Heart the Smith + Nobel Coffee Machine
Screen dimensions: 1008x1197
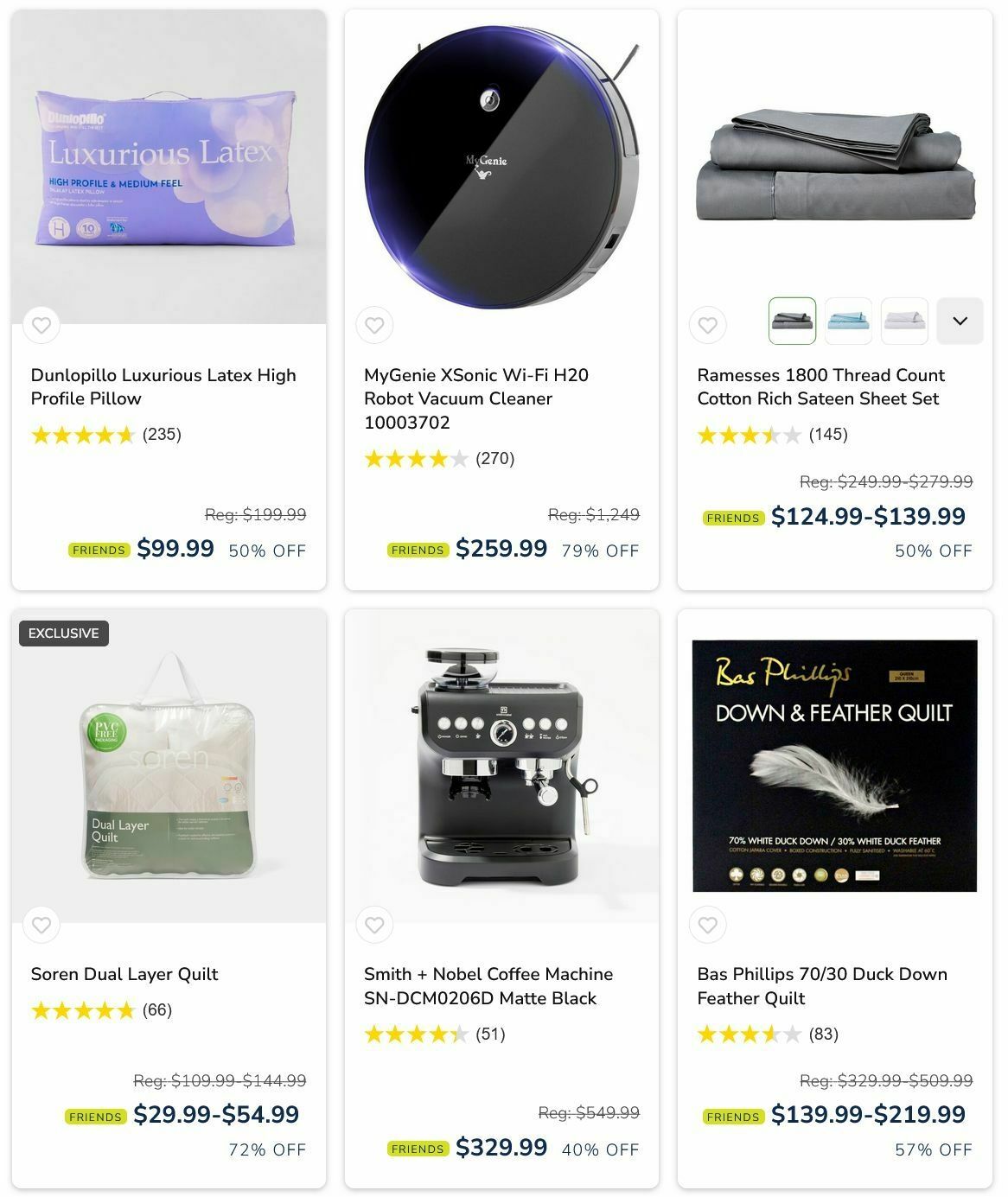tap(374, 926)
